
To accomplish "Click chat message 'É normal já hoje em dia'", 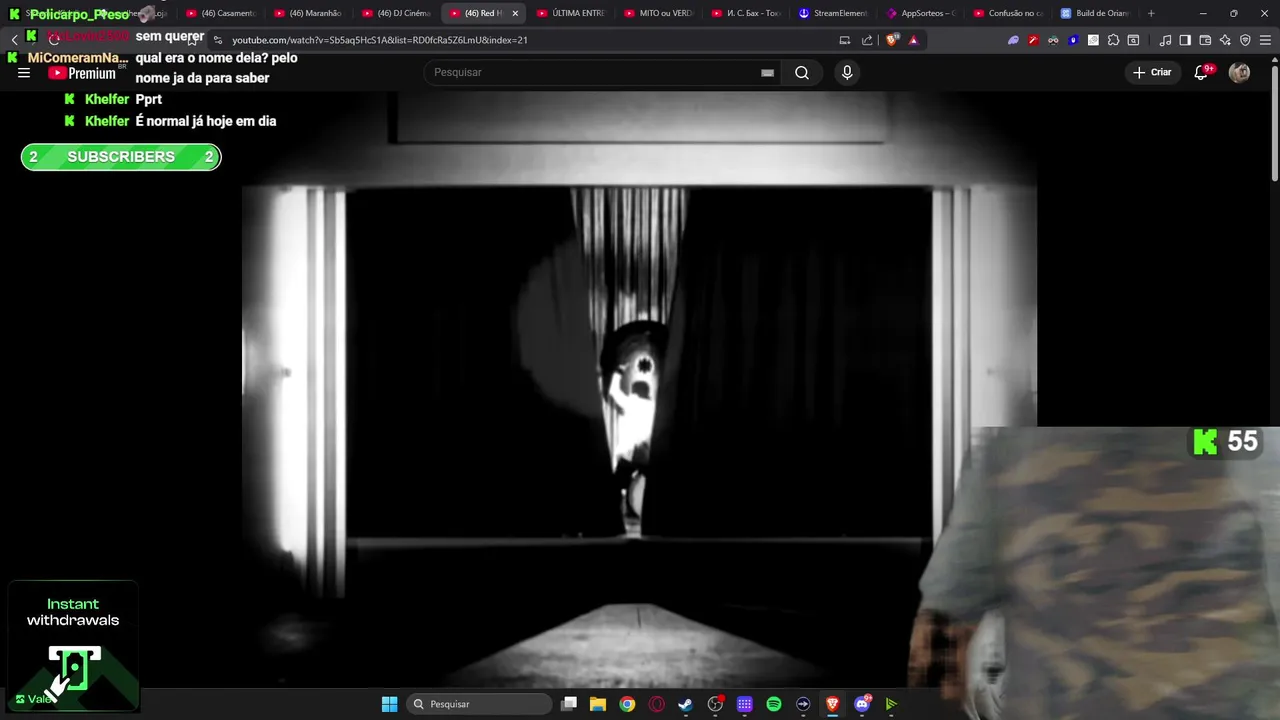I will [x=205, y=121].
